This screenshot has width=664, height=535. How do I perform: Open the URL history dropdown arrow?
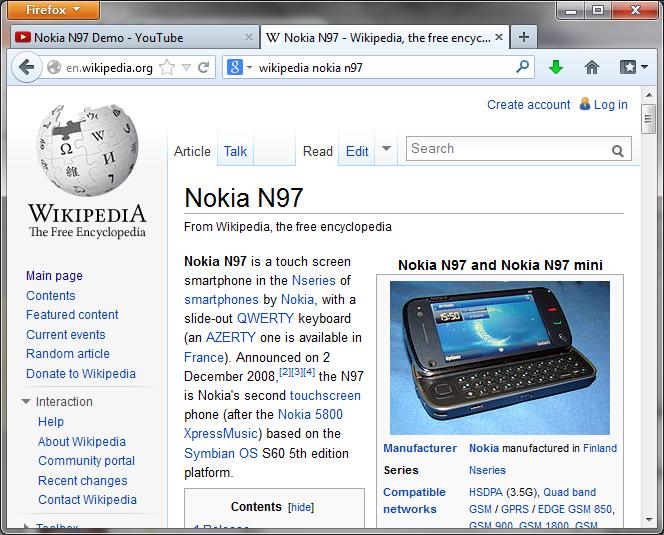click(186, 67)
